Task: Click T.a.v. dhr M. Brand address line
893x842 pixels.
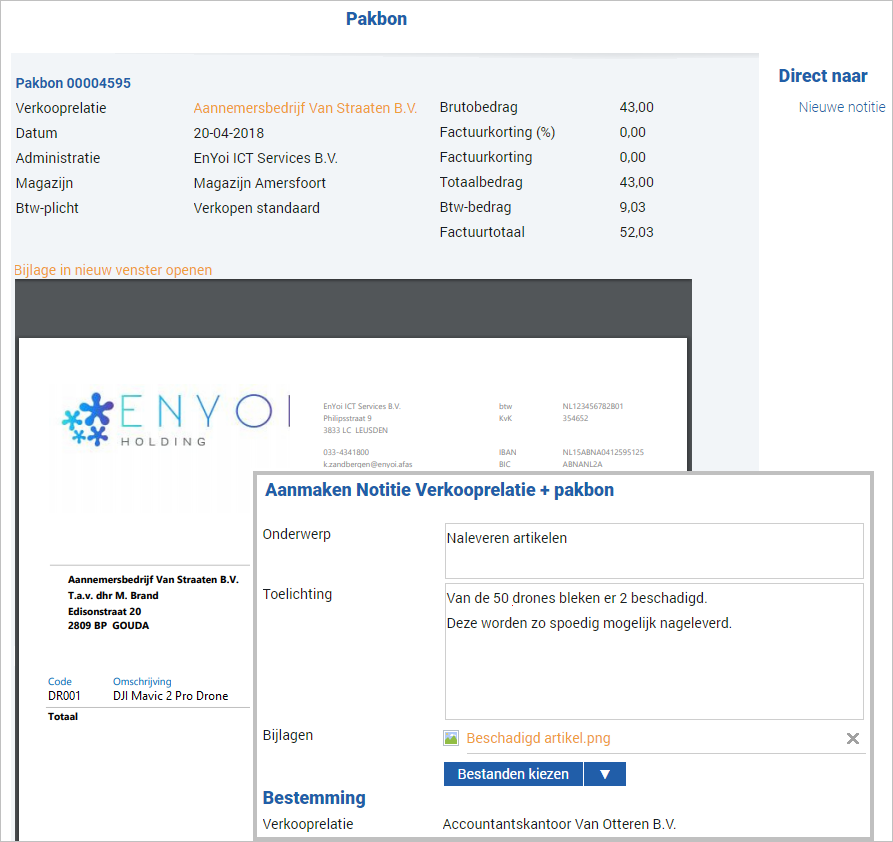Action: coord(113,595)
